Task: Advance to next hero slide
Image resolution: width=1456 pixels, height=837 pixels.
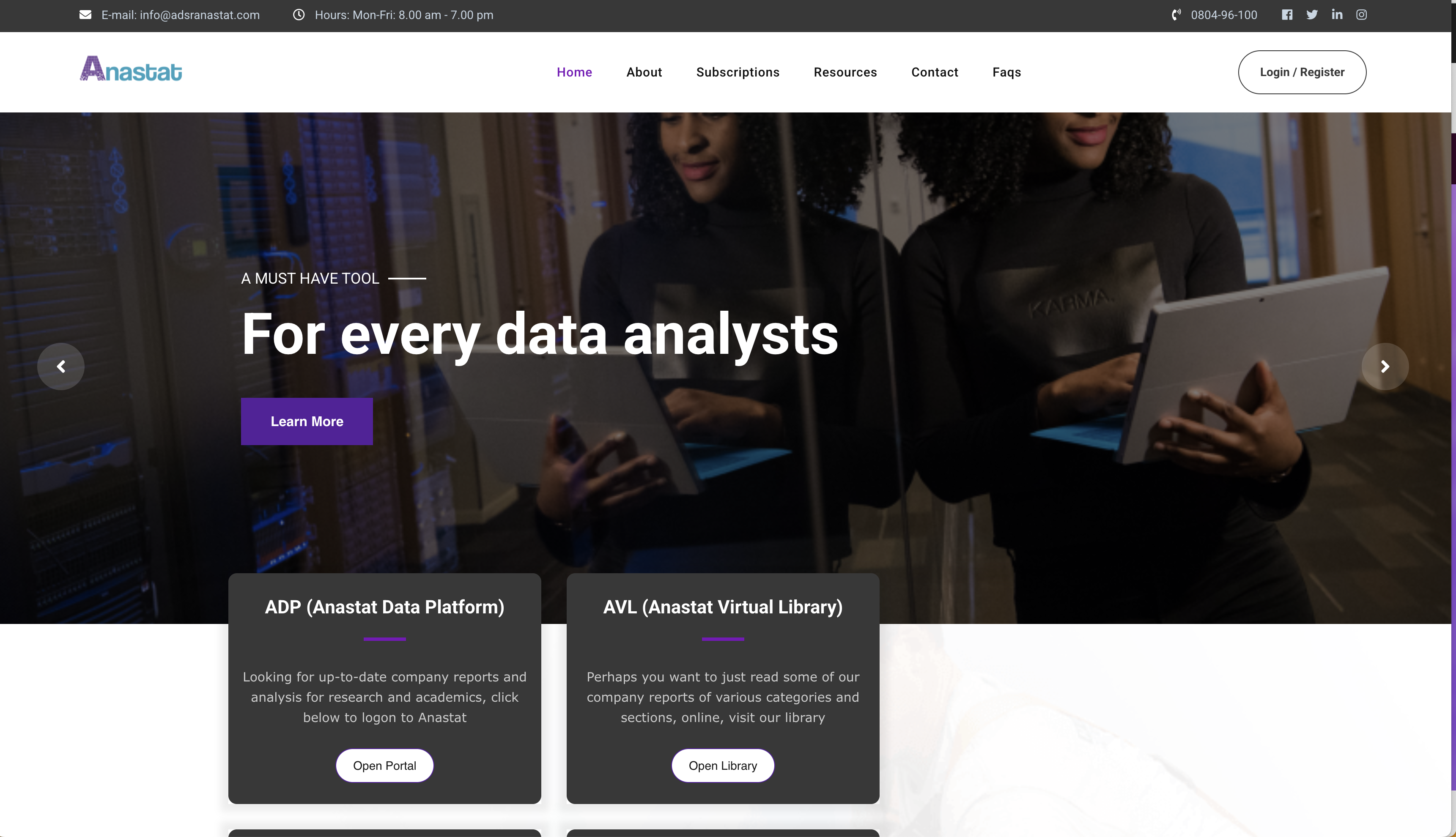Action: pyautogui.click(x=1385, y=366)
